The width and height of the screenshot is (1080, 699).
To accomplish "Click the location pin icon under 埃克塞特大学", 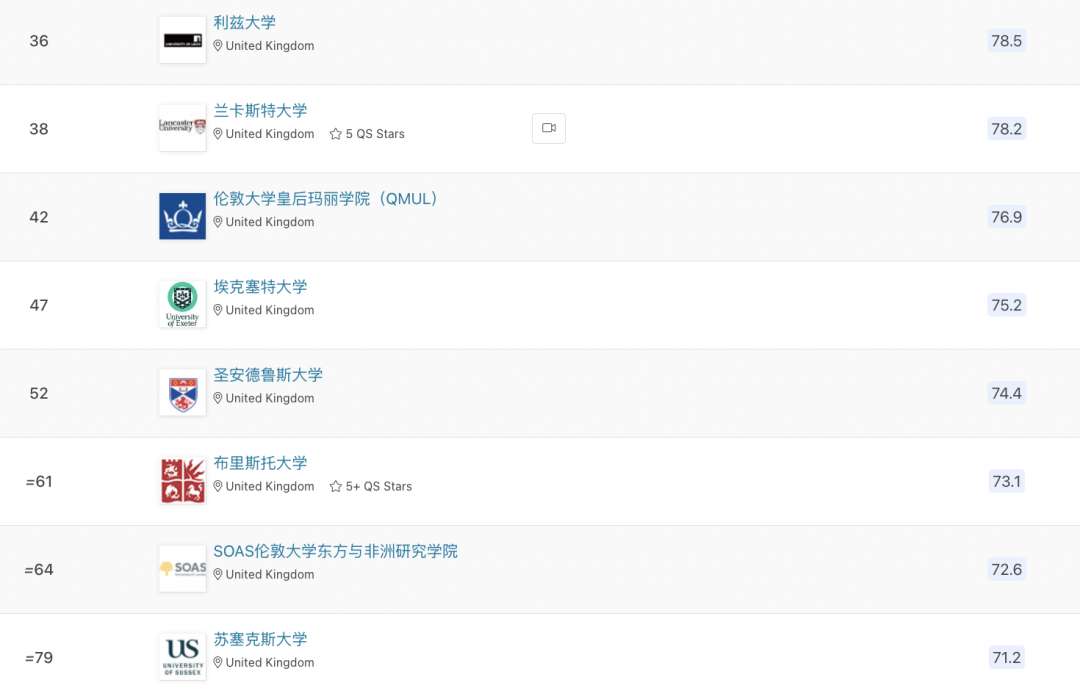I will (x=218, y=311).
